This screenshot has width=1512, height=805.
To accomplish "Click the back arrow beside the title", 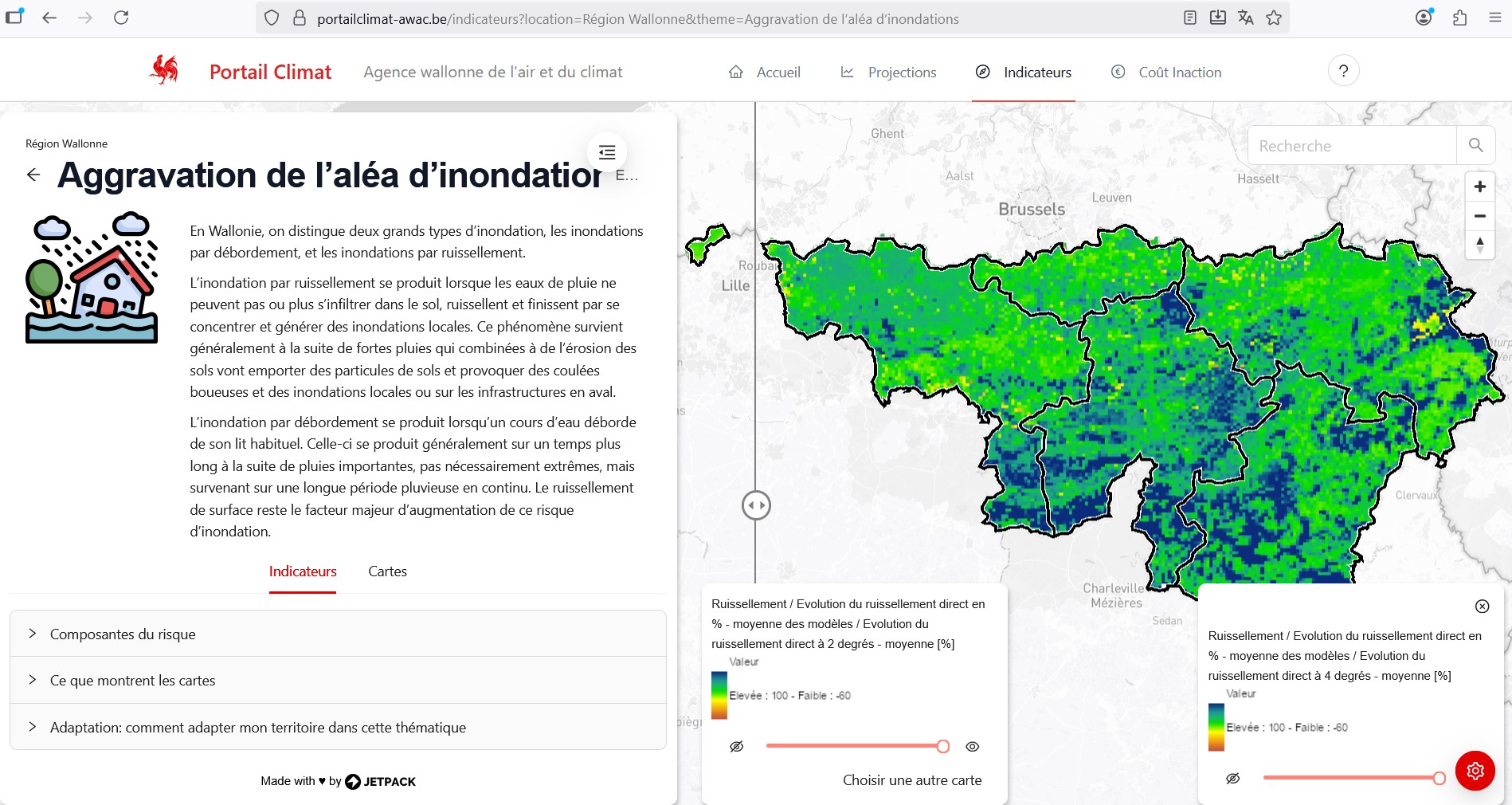I will 33,175.
